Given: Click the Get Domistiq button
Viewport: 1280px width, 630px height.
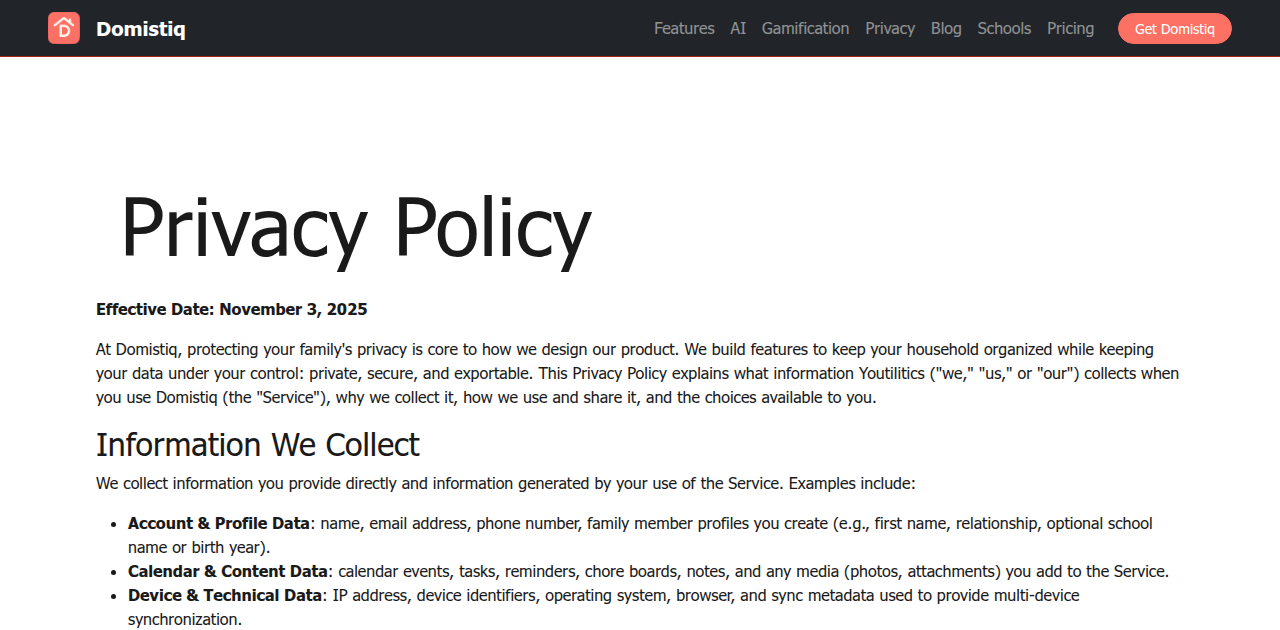Looking at the screenshot, I should pos(1175,28).
